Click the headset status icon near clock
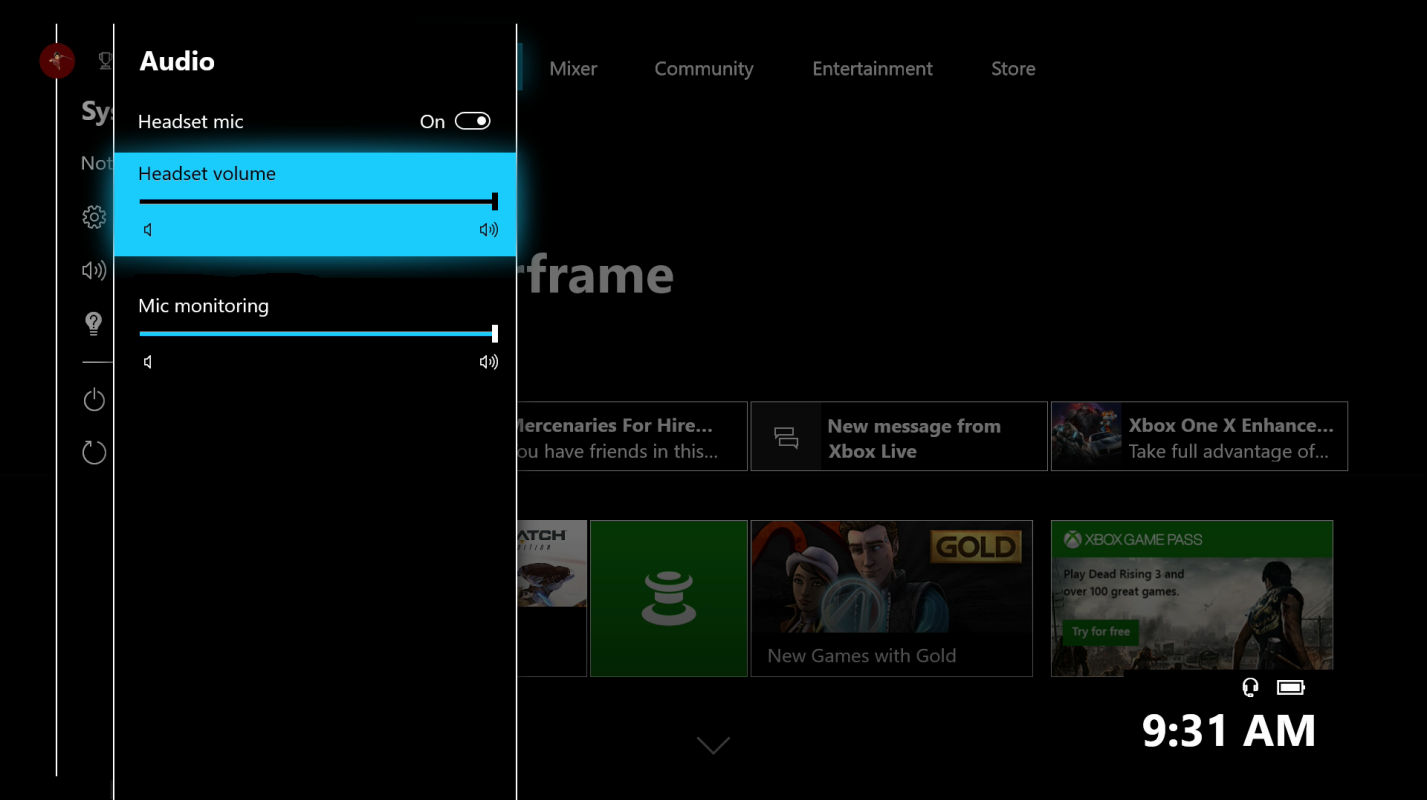 (x=1250, y=687)
